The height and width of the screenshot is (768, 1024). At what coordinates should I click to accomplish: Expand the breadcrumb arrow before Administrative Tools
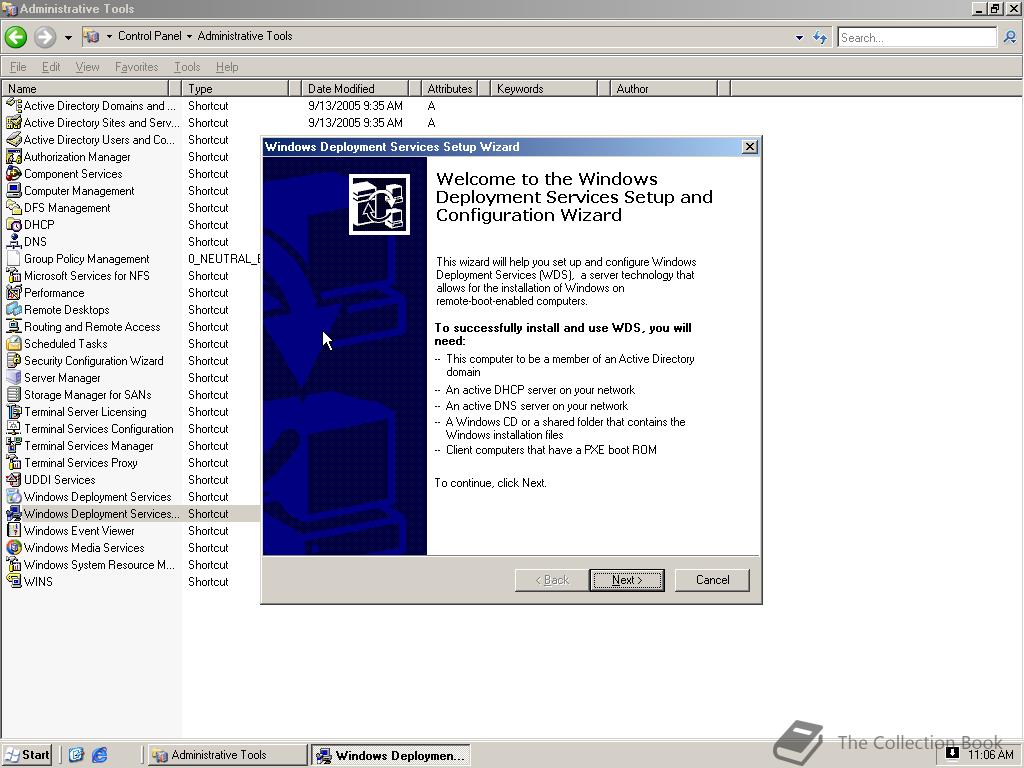[x=189, y=36]
